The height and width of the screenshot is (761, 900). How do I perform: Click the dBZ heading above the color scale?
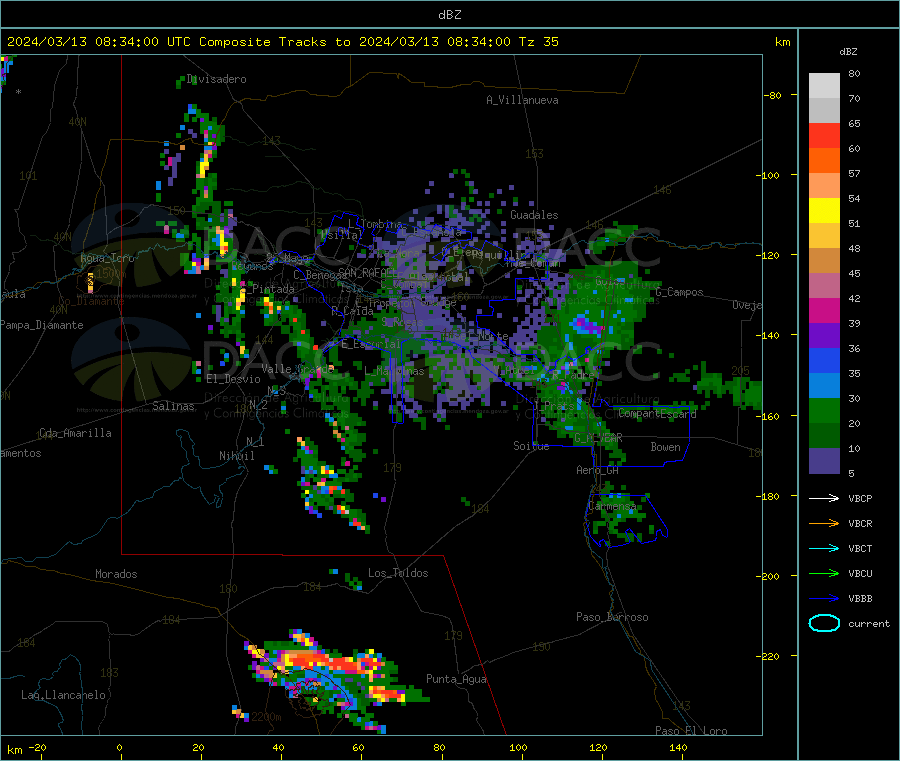(x=848, y=51)
